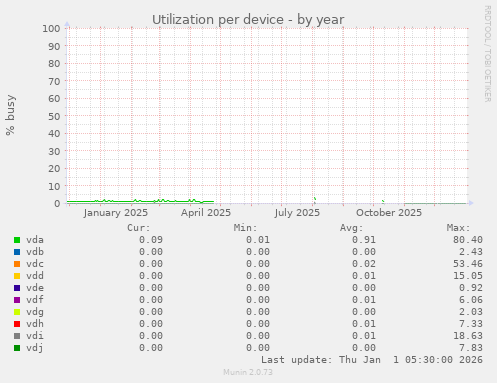
Task: Click the vdh red legend swatch
Action: [17, 324]
